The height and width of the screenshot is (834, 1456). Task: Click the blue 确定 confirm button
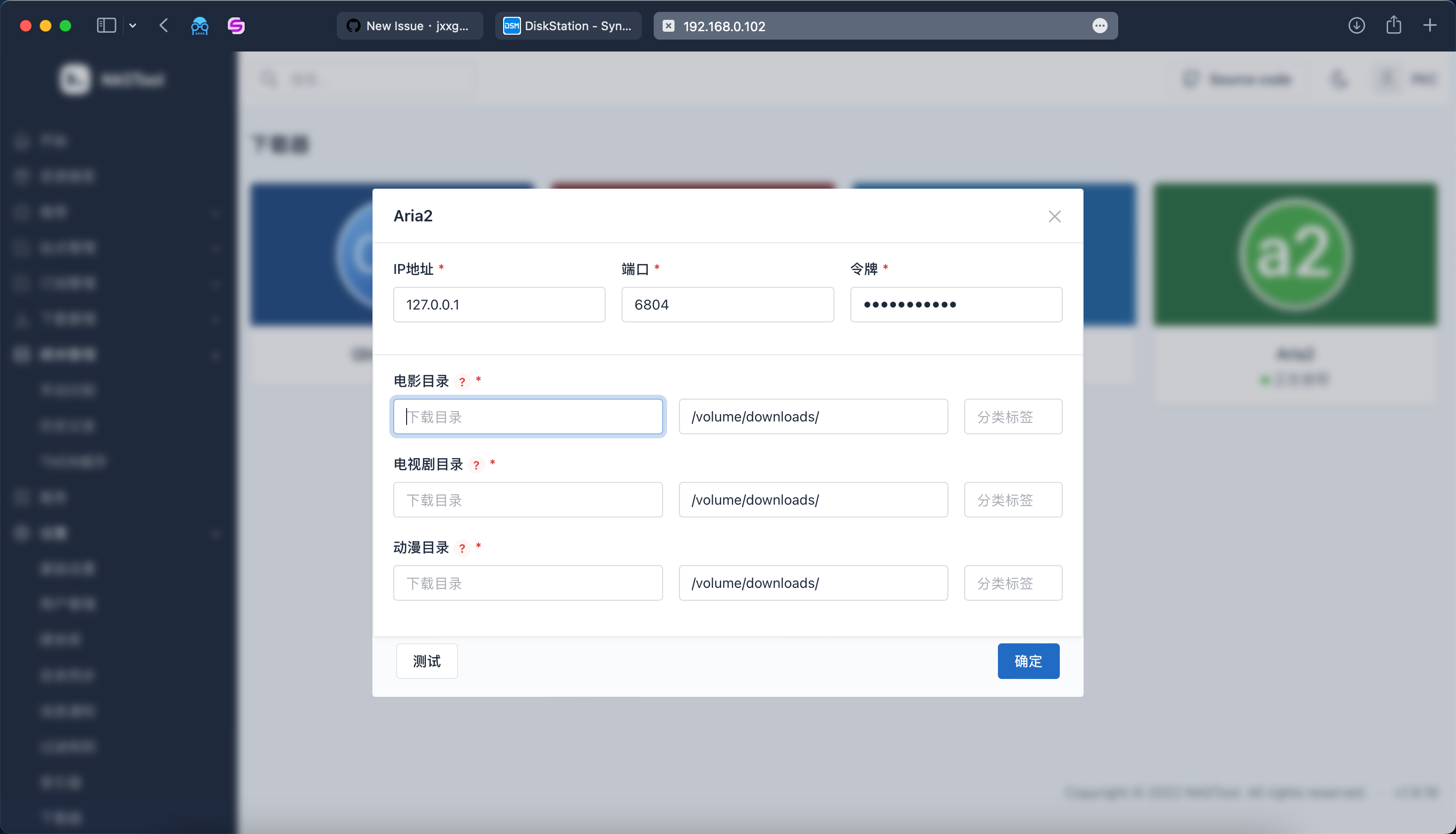(x=1028, y=661)
